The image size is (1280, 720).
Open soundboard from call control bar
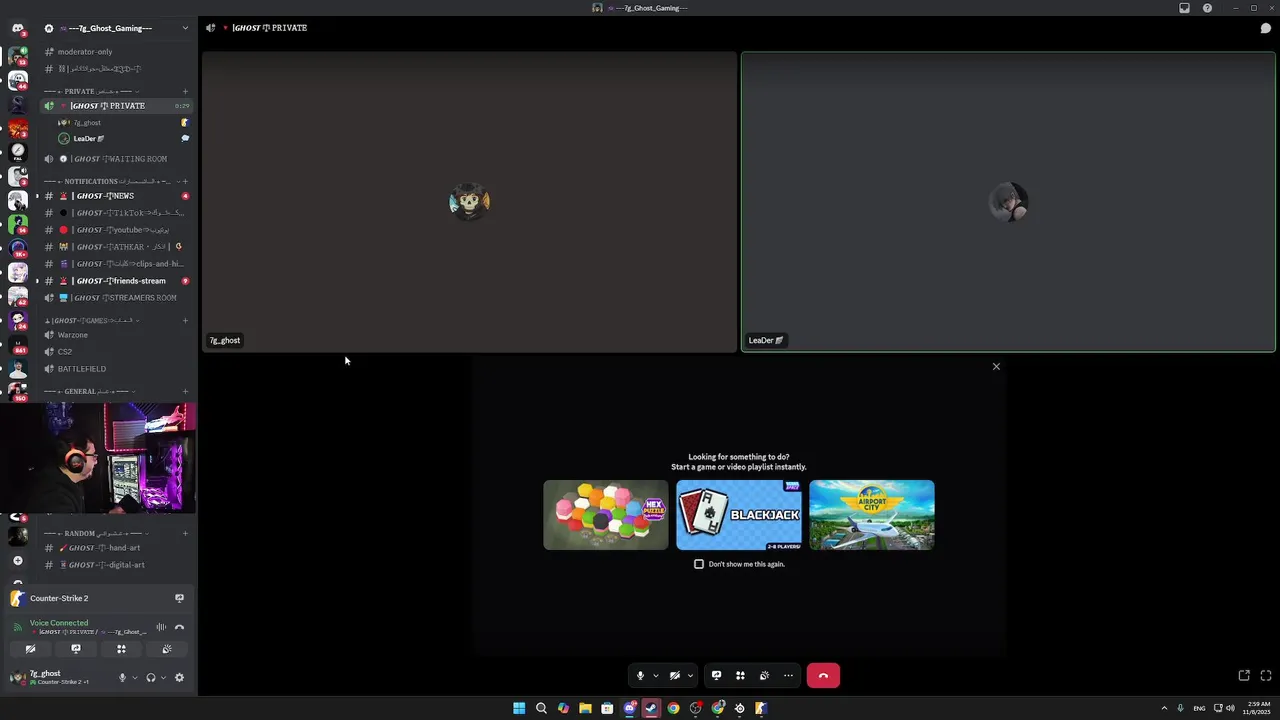click(x=764, y=676)
